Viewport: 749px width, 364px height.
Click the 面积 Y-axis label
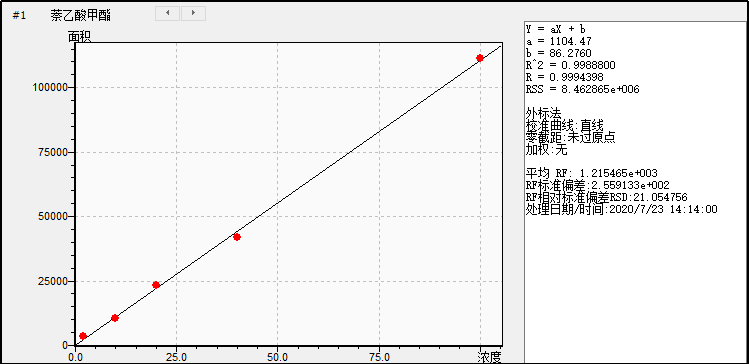pos(79,37)
